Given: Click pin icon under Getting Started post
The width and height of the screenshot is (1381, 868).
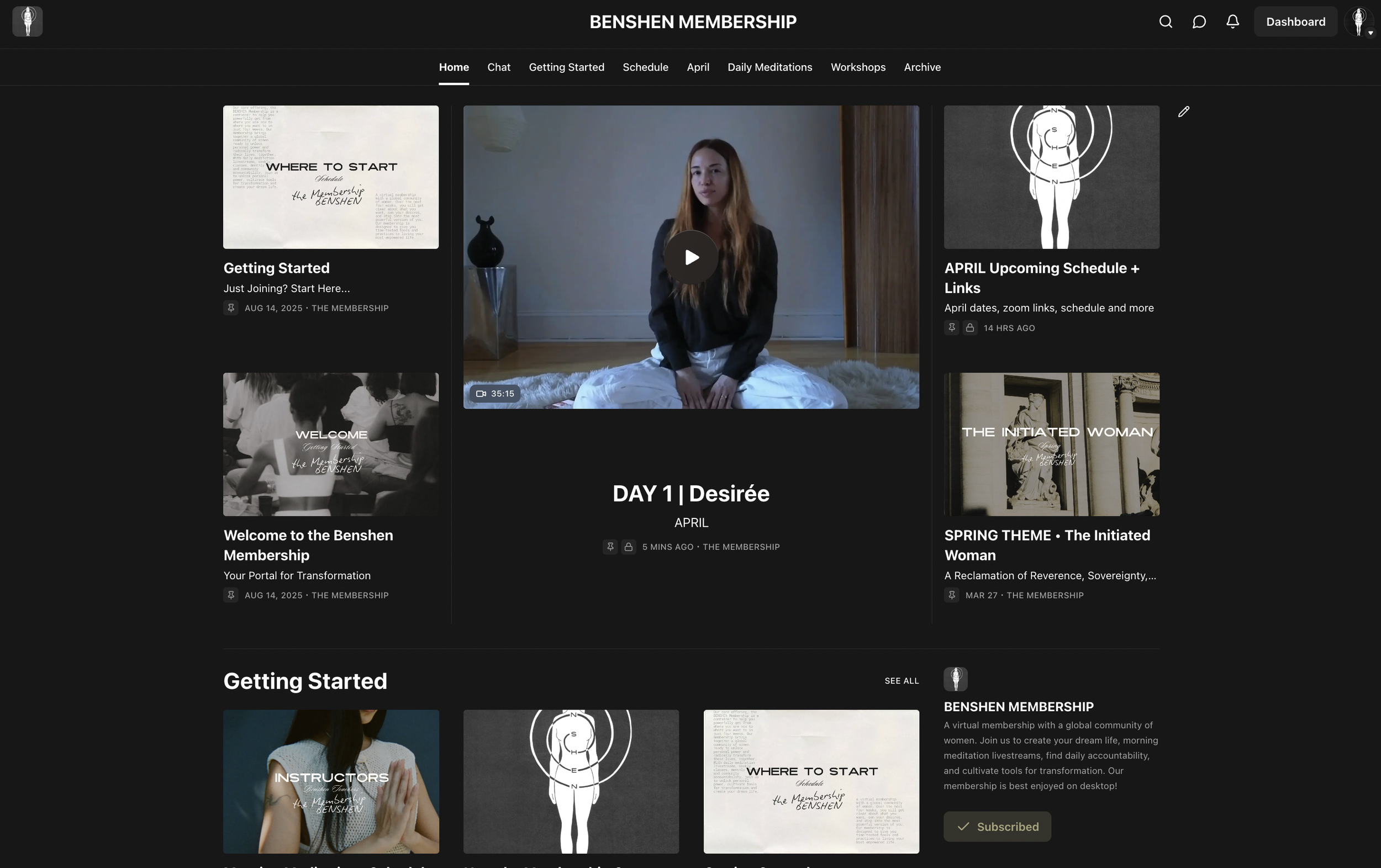Looking at the screenshot, I should coord(230,308).
